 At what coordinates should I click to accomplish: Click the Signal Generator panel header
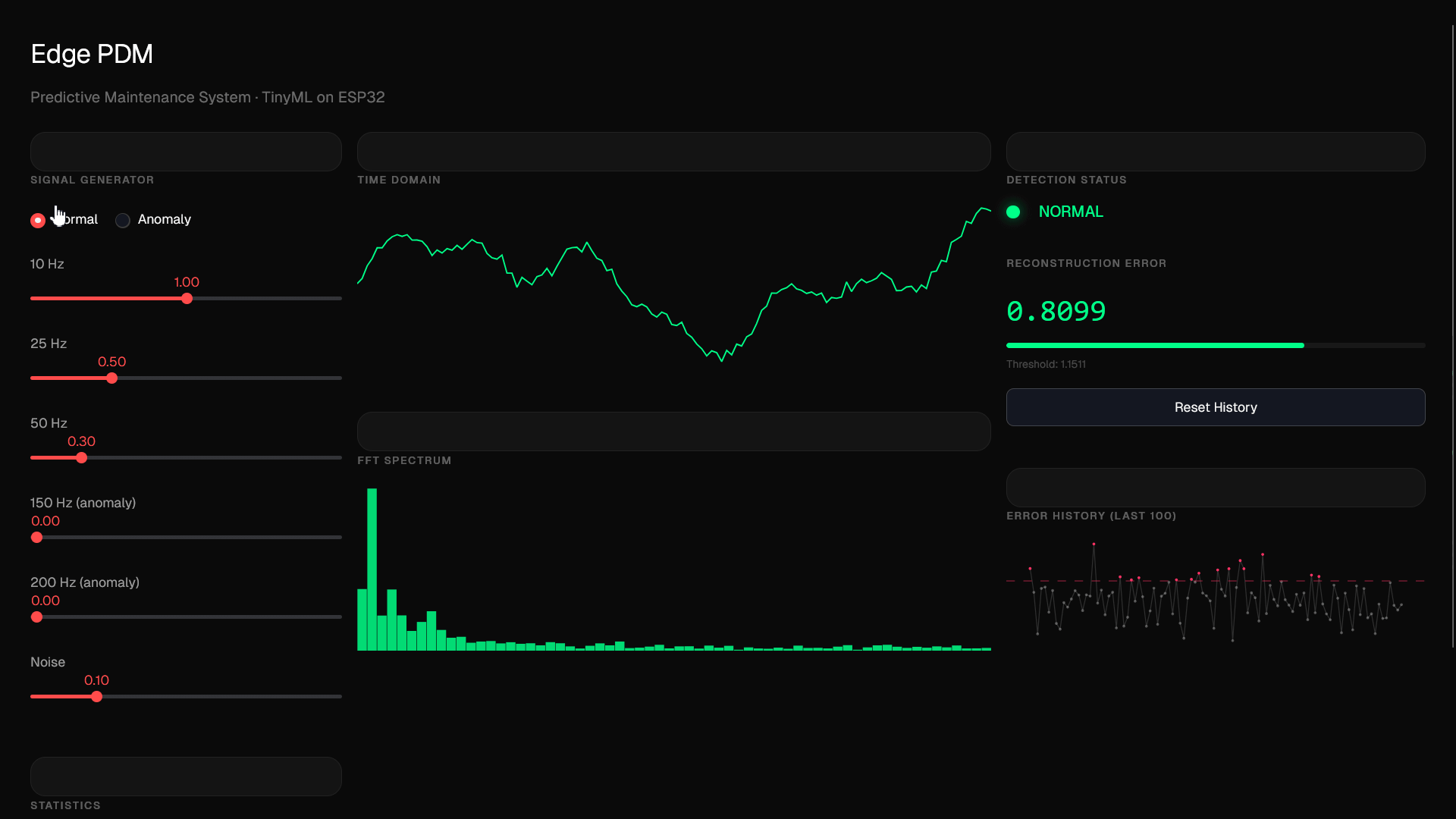tap(92, 180)
